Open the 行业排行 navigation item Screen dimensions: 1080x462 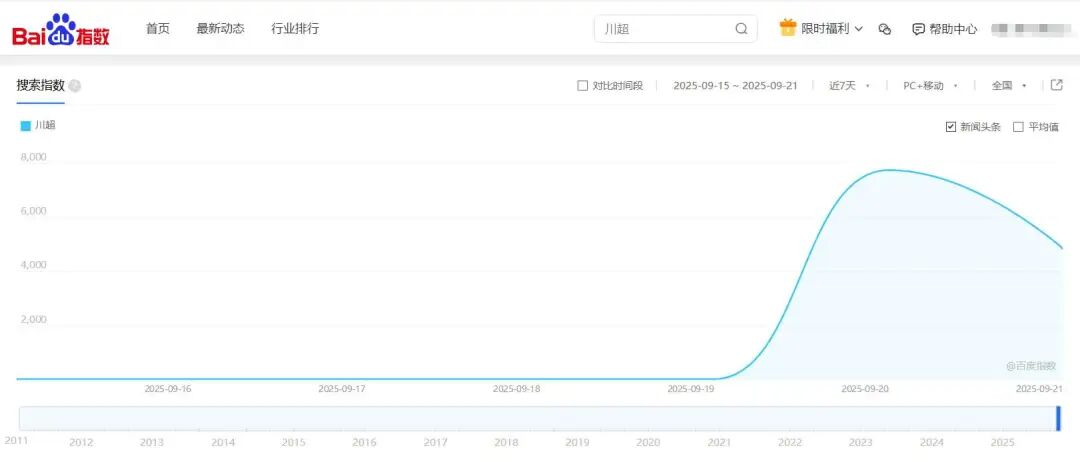(295, 29)
